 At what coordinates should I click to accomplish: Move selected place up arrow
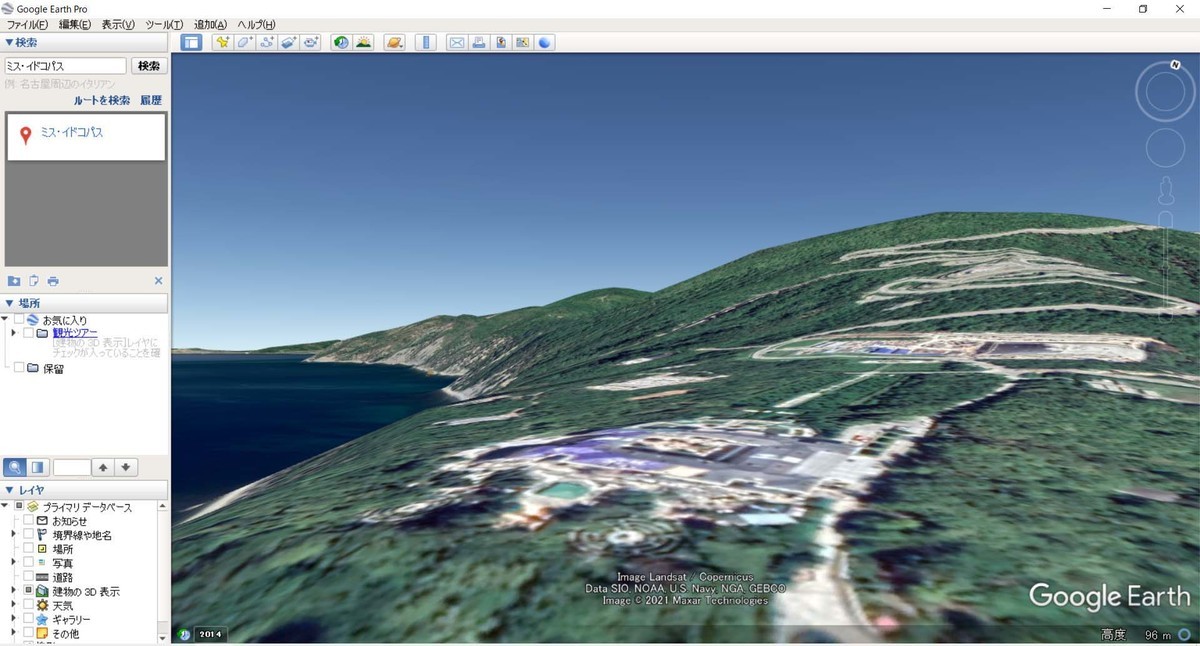click(x=102, y=467)
